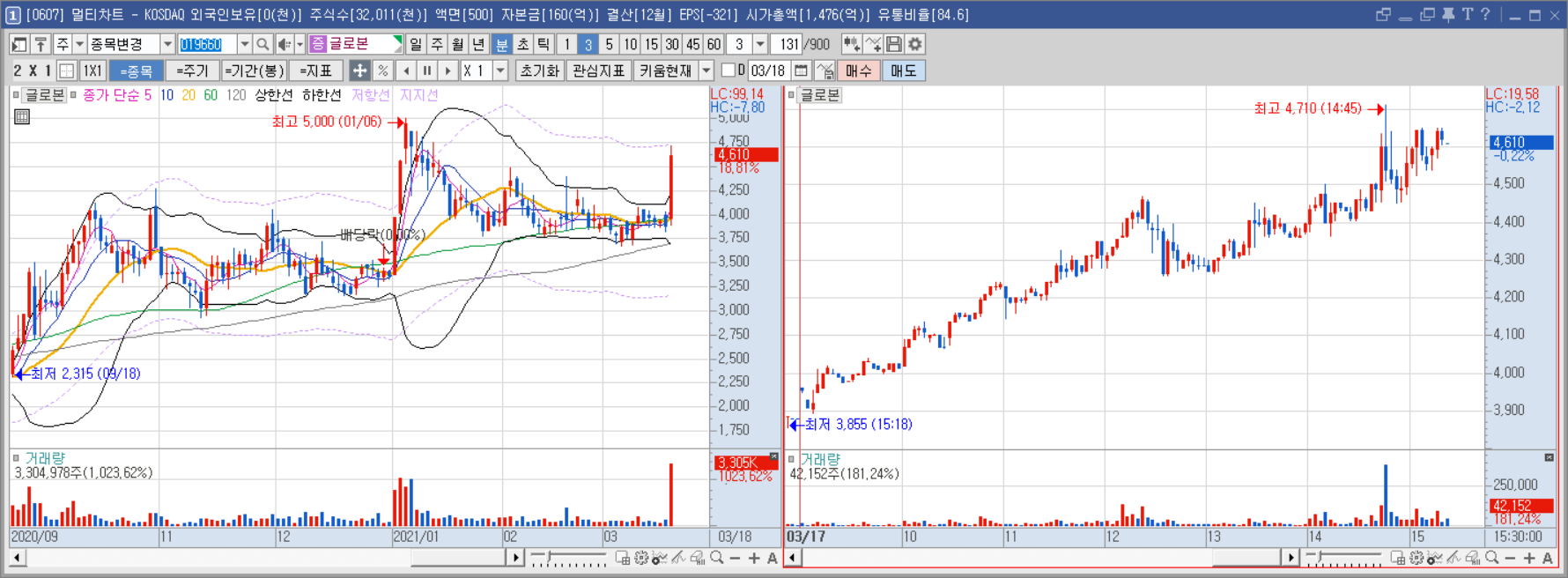The image size is (1568, 578).
Task: Select the 주 weekly period tab
Action: [437, 44]
